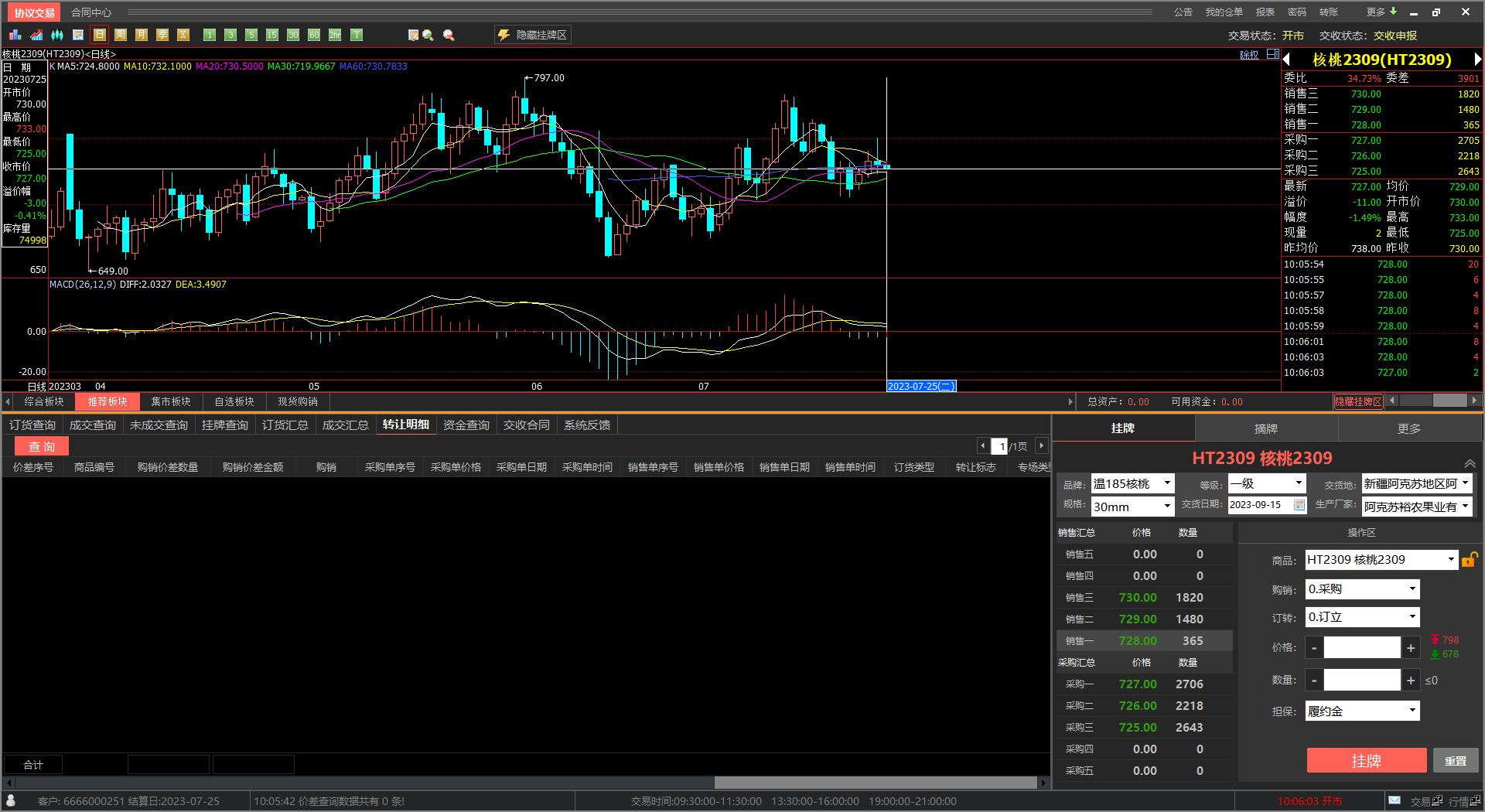
Task: Open the 品牌 dropdown
Action: coord(1132,484)
